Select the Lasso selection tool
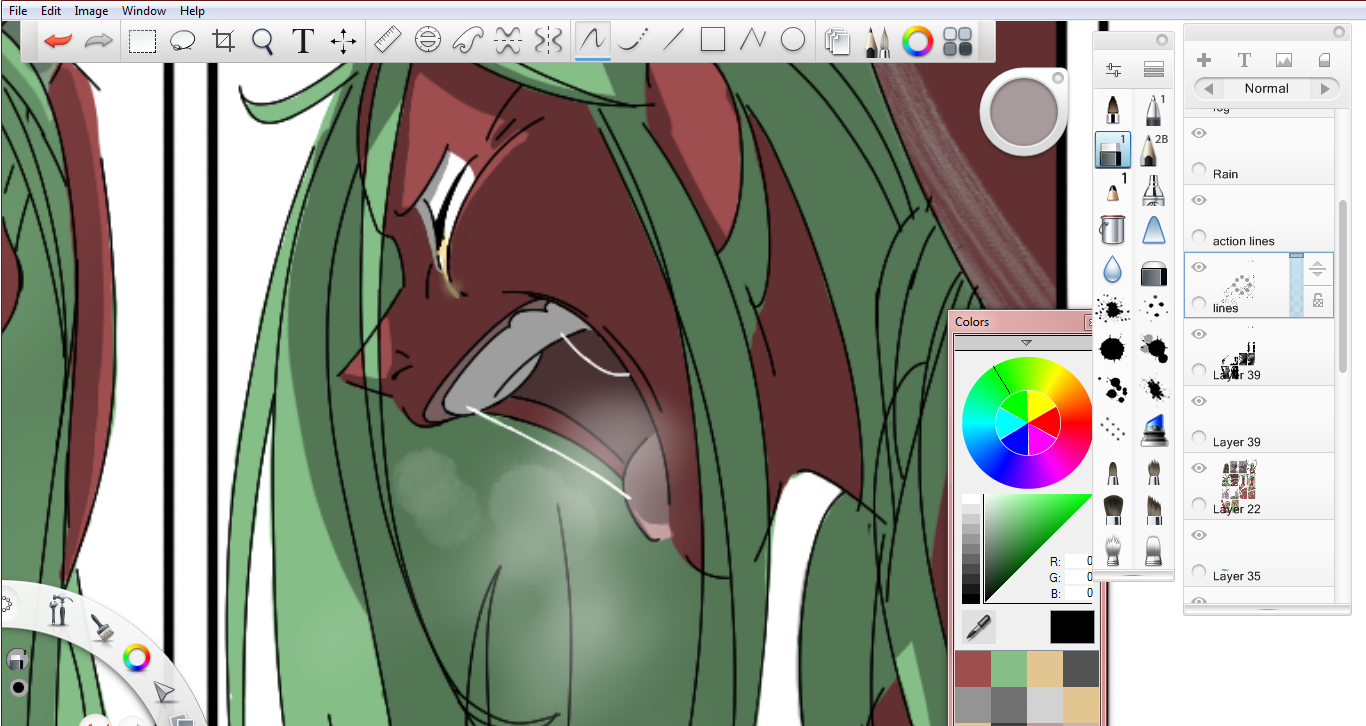Viewport: 1366px width, 726px height. (x=182, y=41)
